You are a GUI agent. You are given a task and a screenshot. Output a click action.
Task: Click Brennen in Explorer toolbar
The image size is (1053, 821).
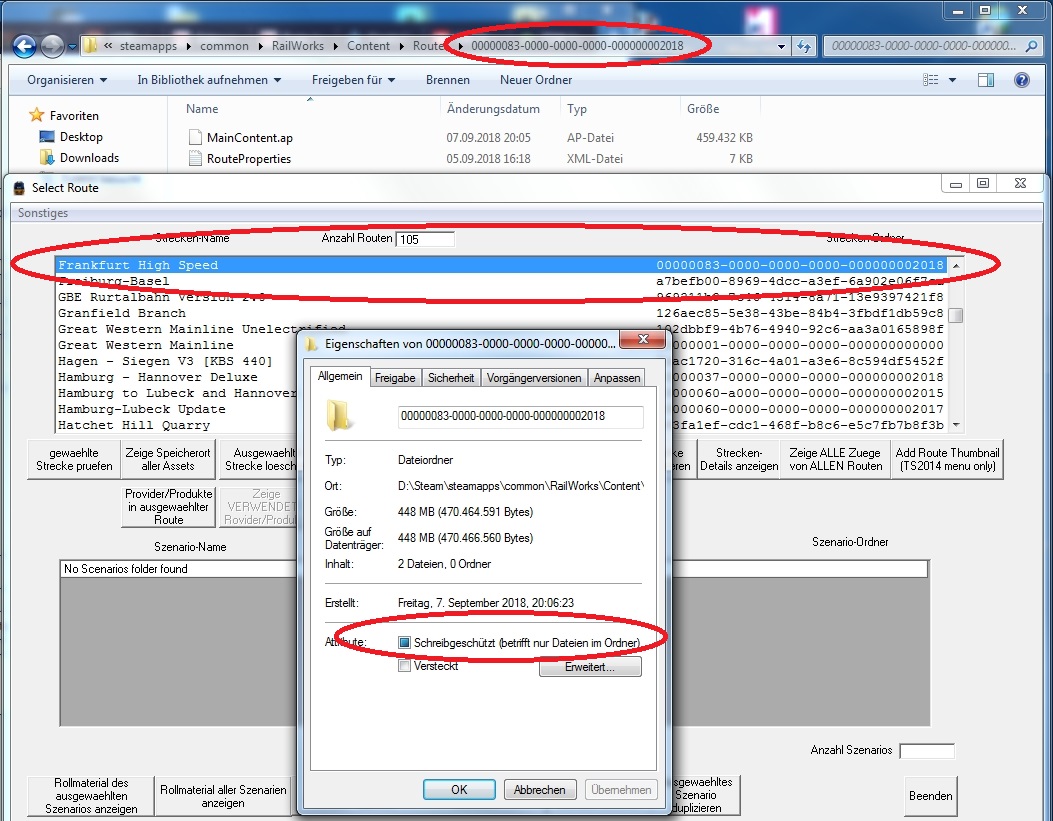(x=448, y=80)
